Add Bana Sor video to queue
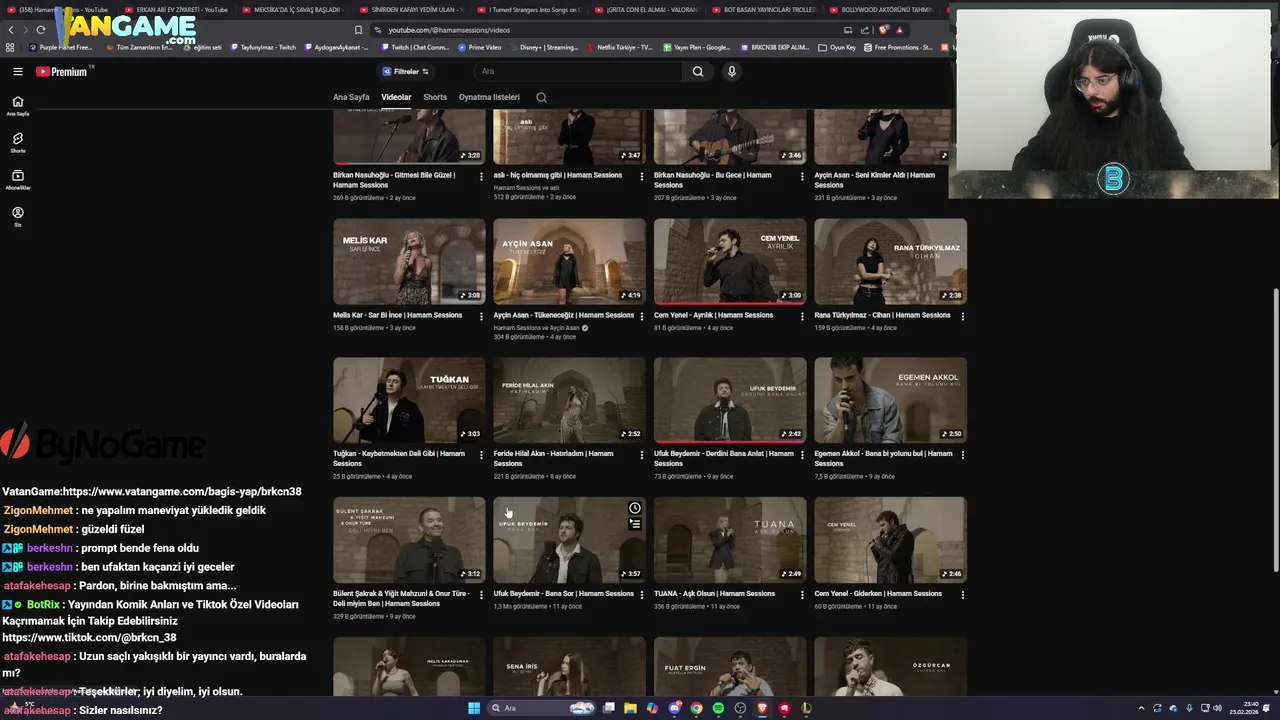 pos(634,524)
